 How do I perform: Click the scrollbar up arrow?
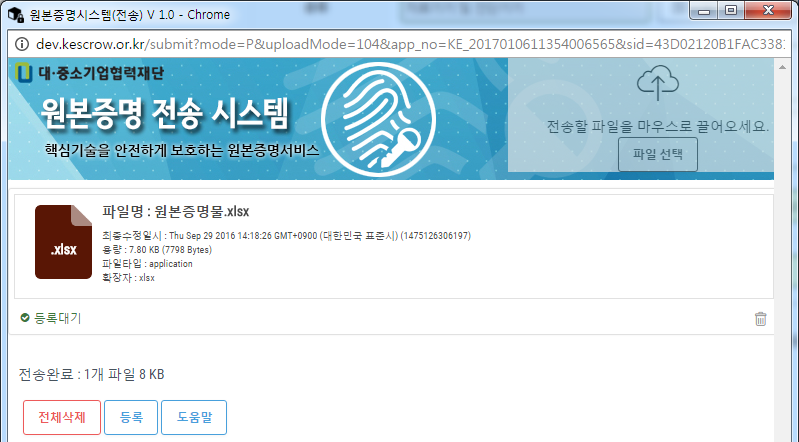[x=782, y=67]
